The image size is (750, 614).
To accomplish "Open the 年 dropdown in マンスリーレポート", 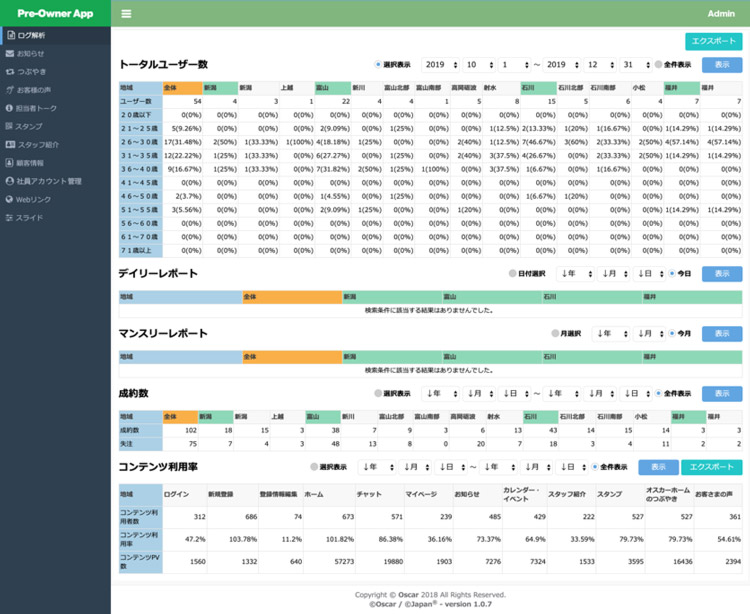I will pyautogui.click(x=611, y=333).
